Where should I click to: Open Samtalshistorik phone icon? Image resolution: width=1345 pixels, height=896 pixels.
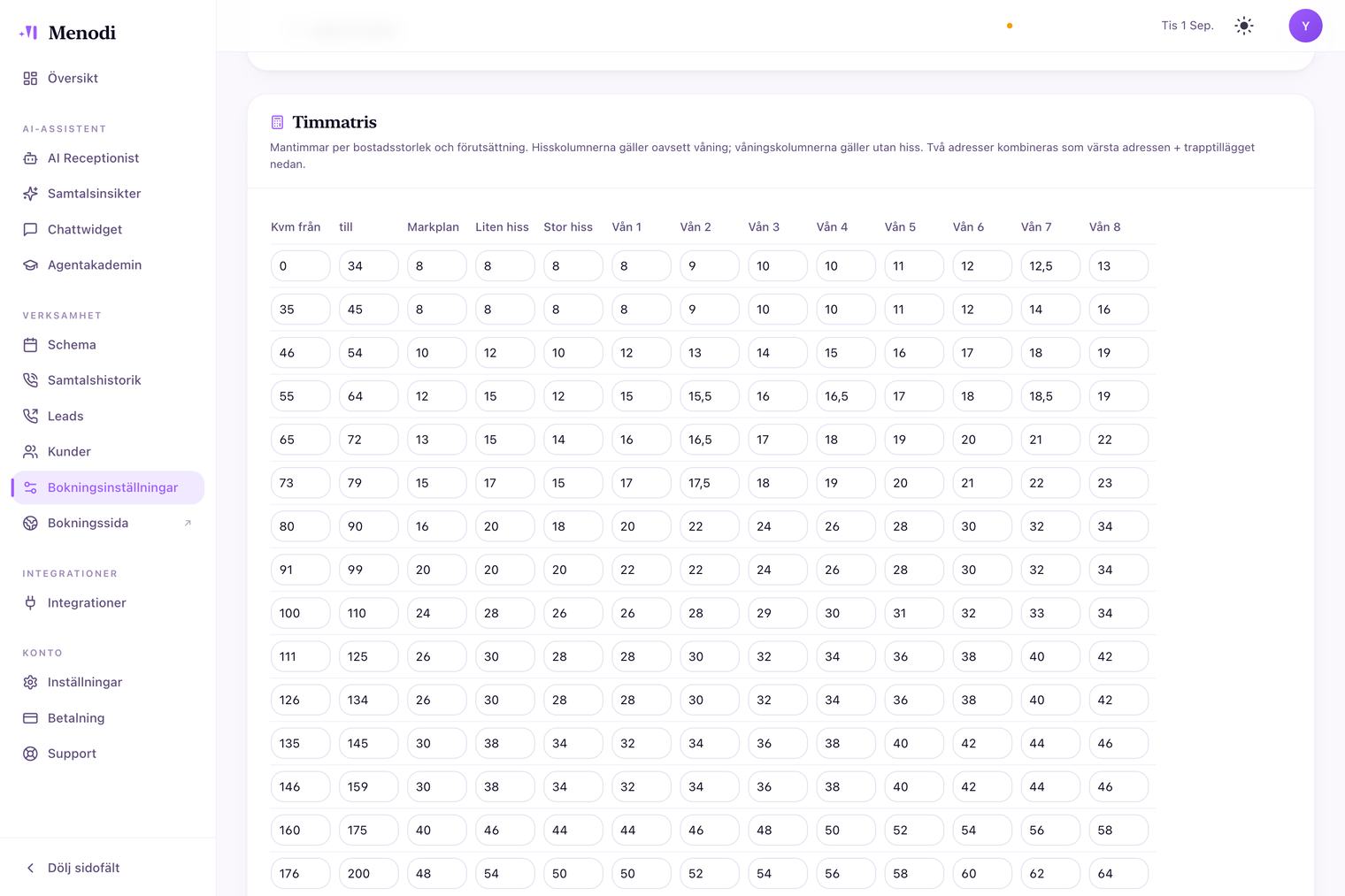30,380
